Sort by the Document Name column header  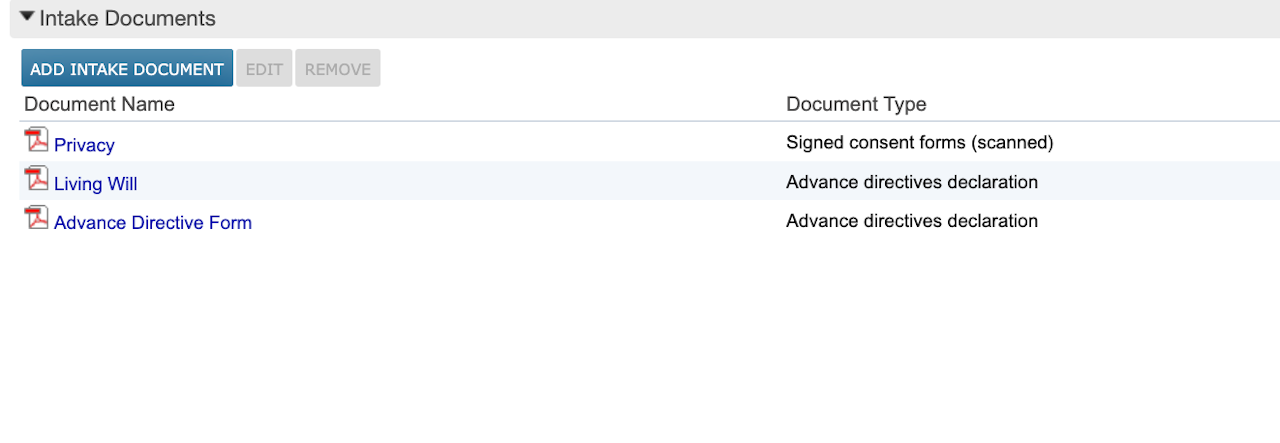pos(99,104)
